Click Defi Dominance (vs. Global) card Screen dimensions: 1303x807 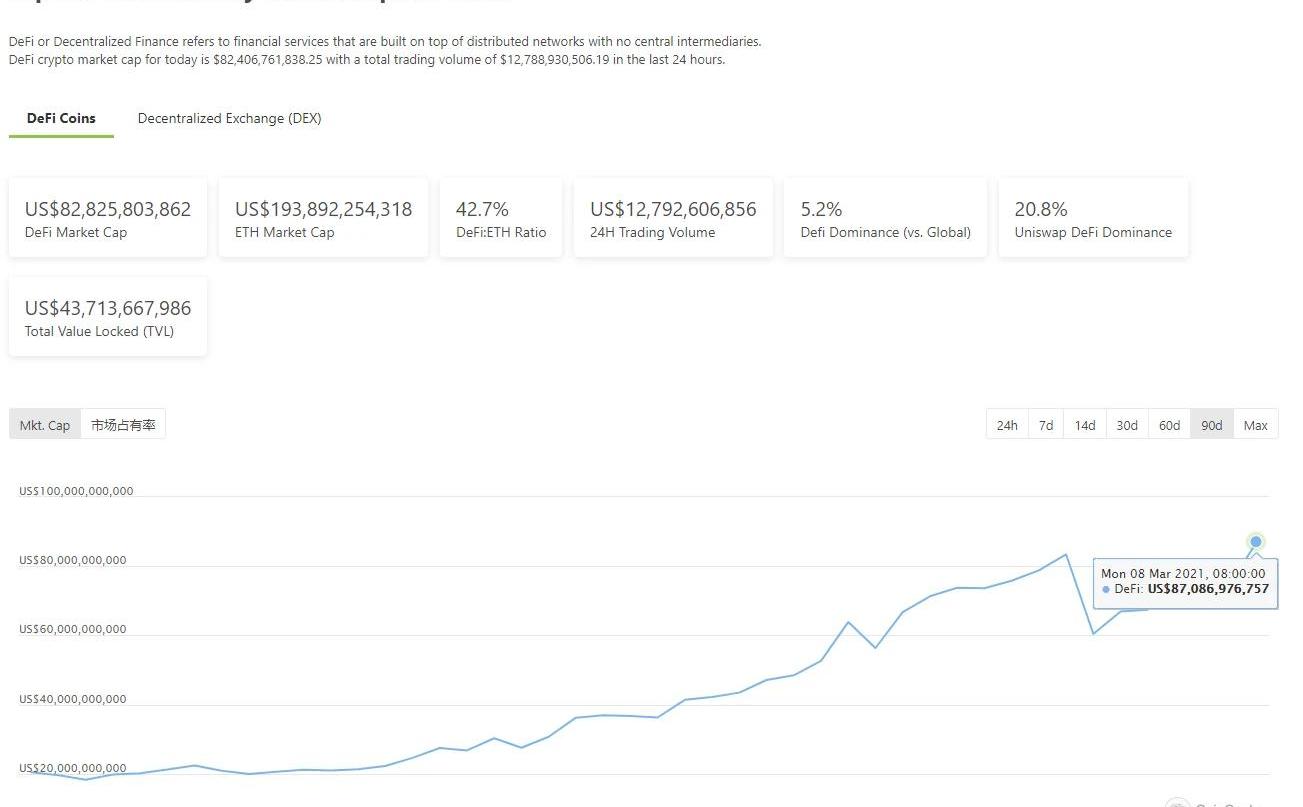(885, 218)
